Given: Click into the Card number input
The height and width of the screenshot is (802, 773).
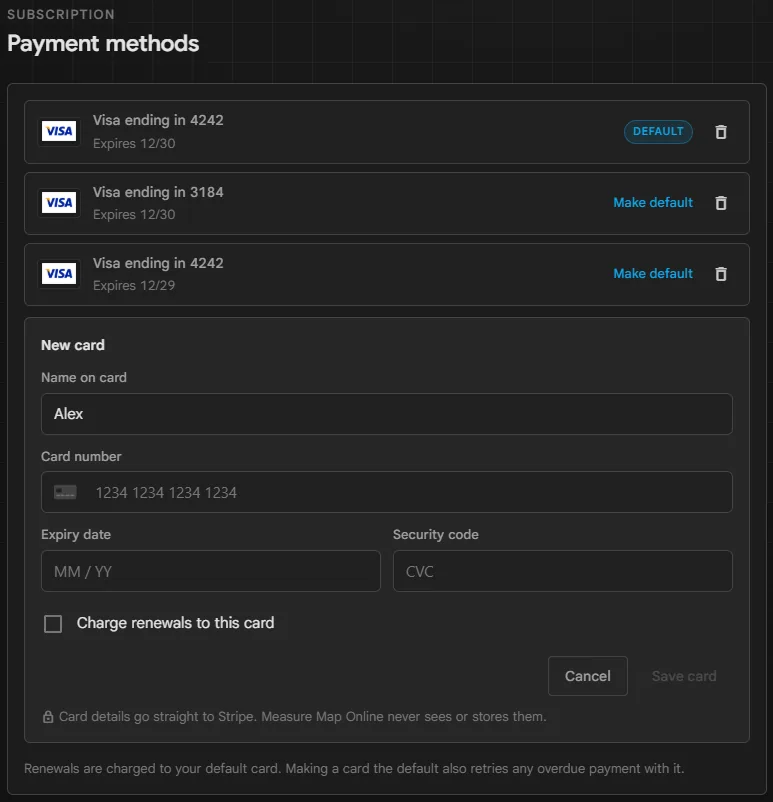Looking at the screenshot, I should pos(387,492).
